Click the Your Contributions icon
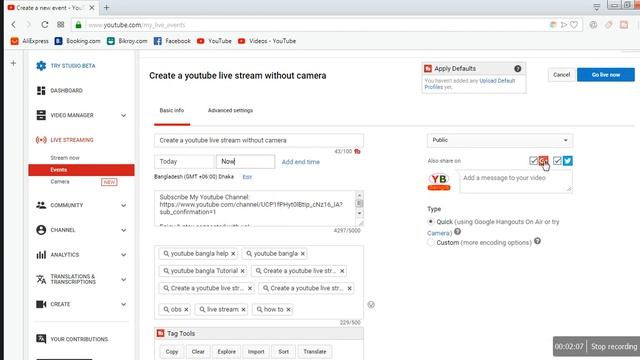 41,339
